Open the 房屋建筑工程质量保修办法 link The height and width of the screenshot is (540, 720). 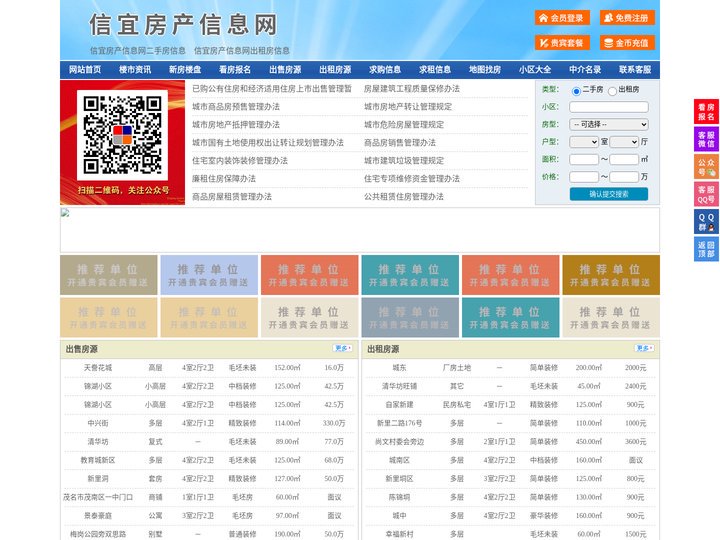click(x=412, y=89)
